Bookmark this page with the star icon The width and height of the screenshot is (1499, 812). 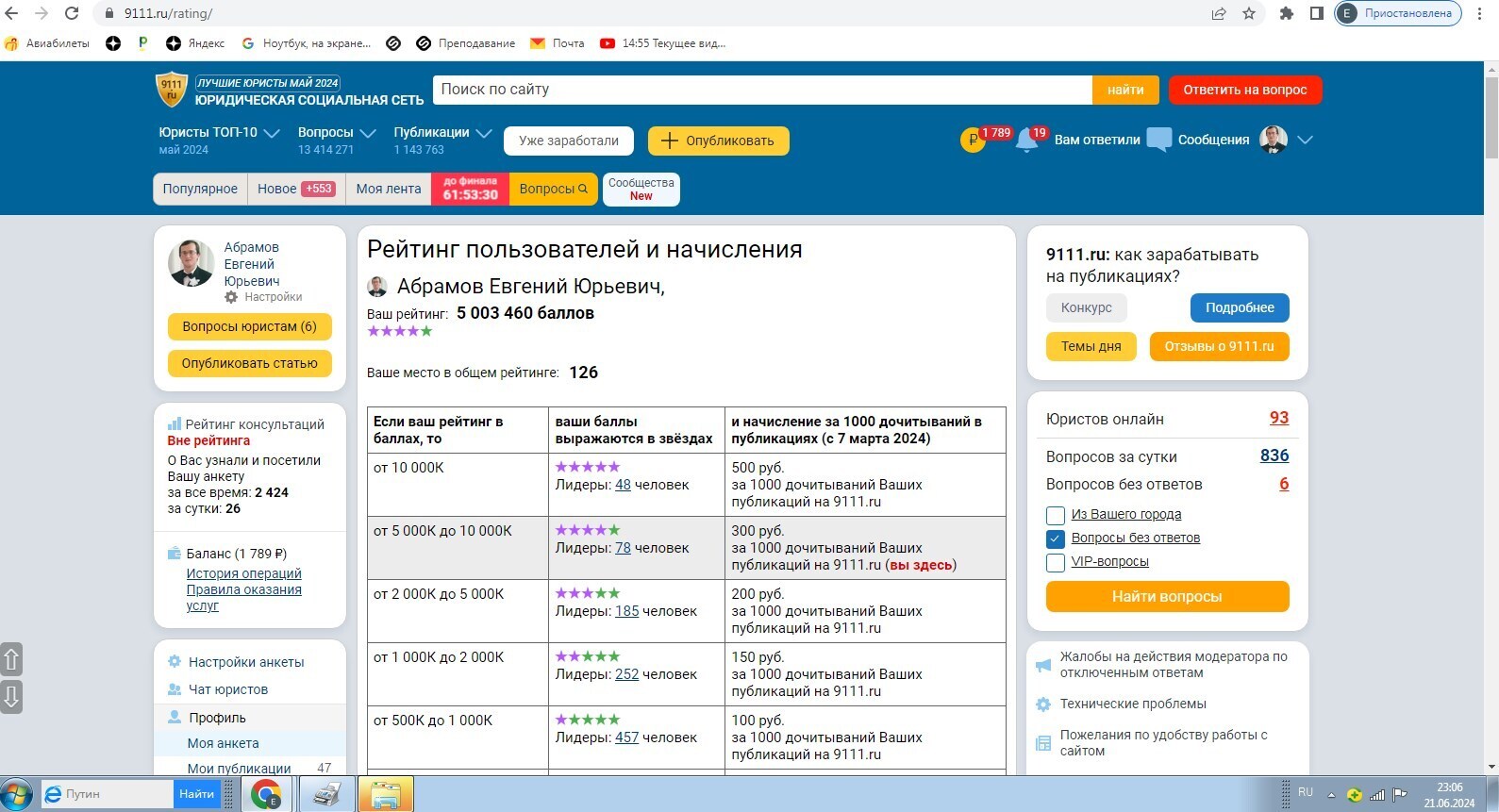pyautogui.click(x=1249, y=13)
